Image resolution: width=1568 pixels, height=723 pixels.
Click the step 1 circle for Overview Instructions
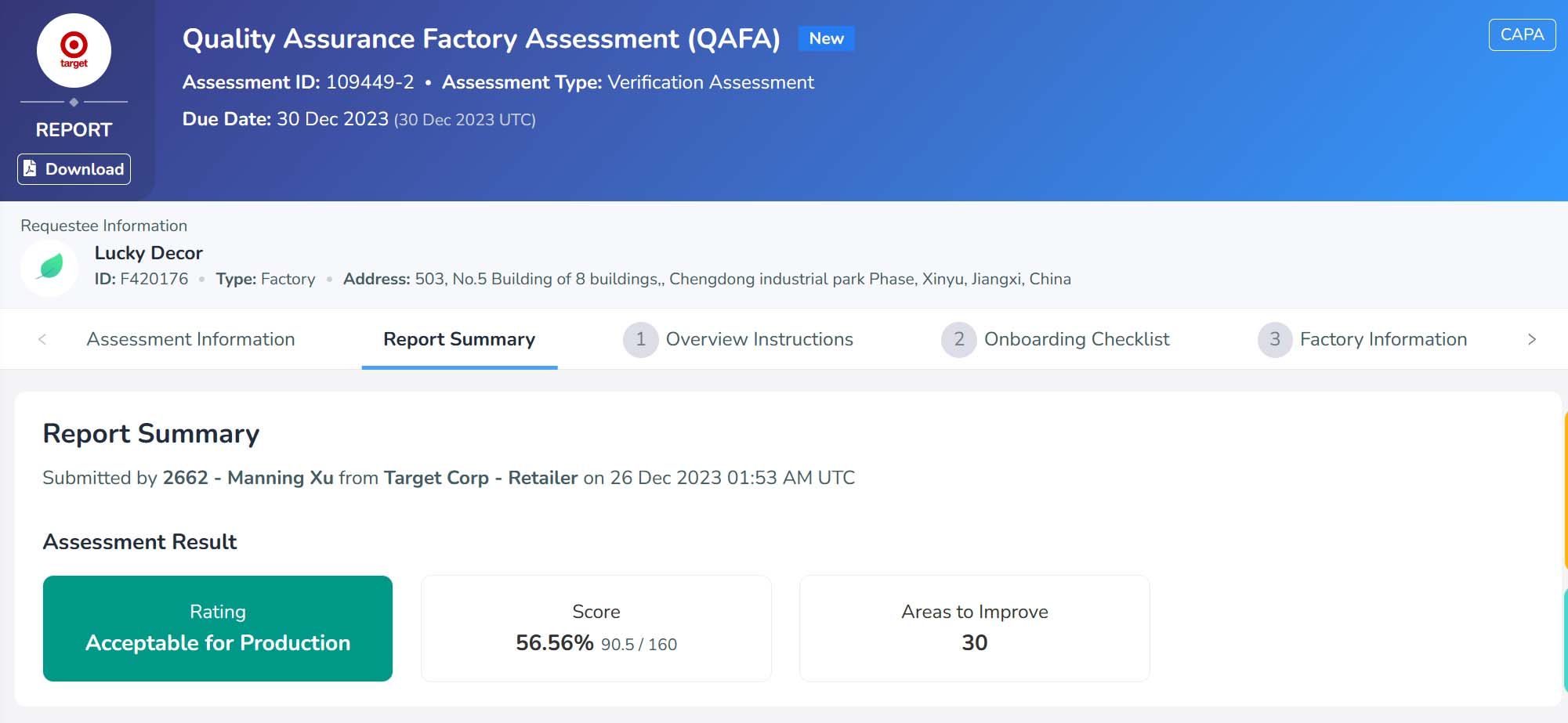[640, 339]
